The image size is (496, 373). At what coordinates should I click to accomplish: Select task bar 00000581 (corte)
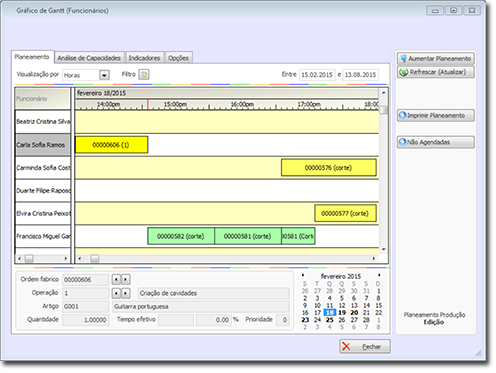tap(248, 236)
